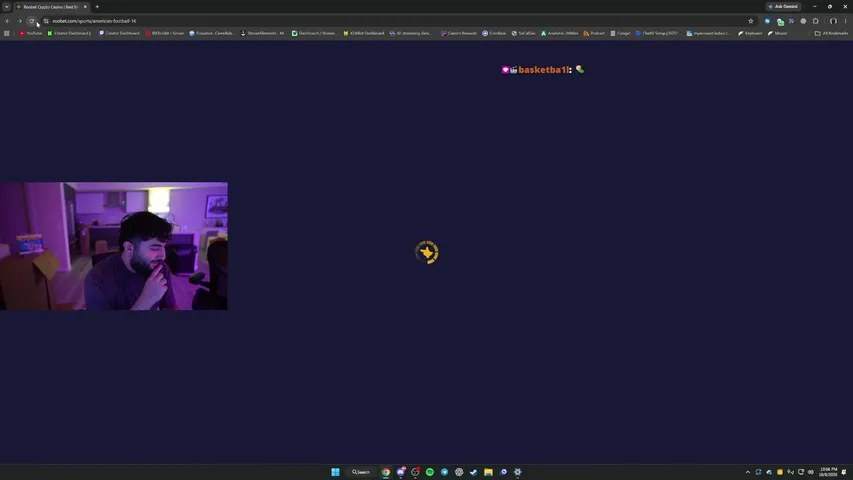Open the first Creator Dashboard bookmark with green icon
This screenshot has height=480, width=853.
pyautogui.click(x=69, y=33)
